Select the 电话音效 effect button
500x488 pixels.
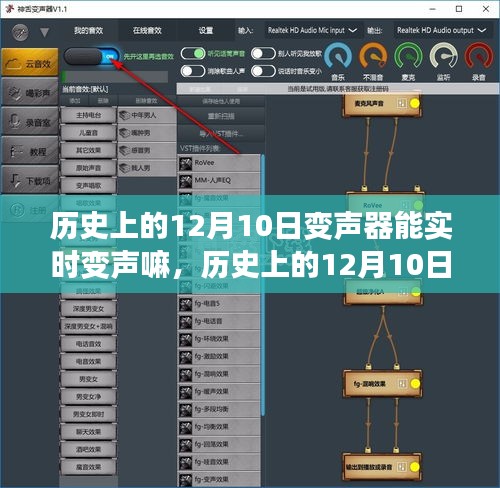(88, 344)
